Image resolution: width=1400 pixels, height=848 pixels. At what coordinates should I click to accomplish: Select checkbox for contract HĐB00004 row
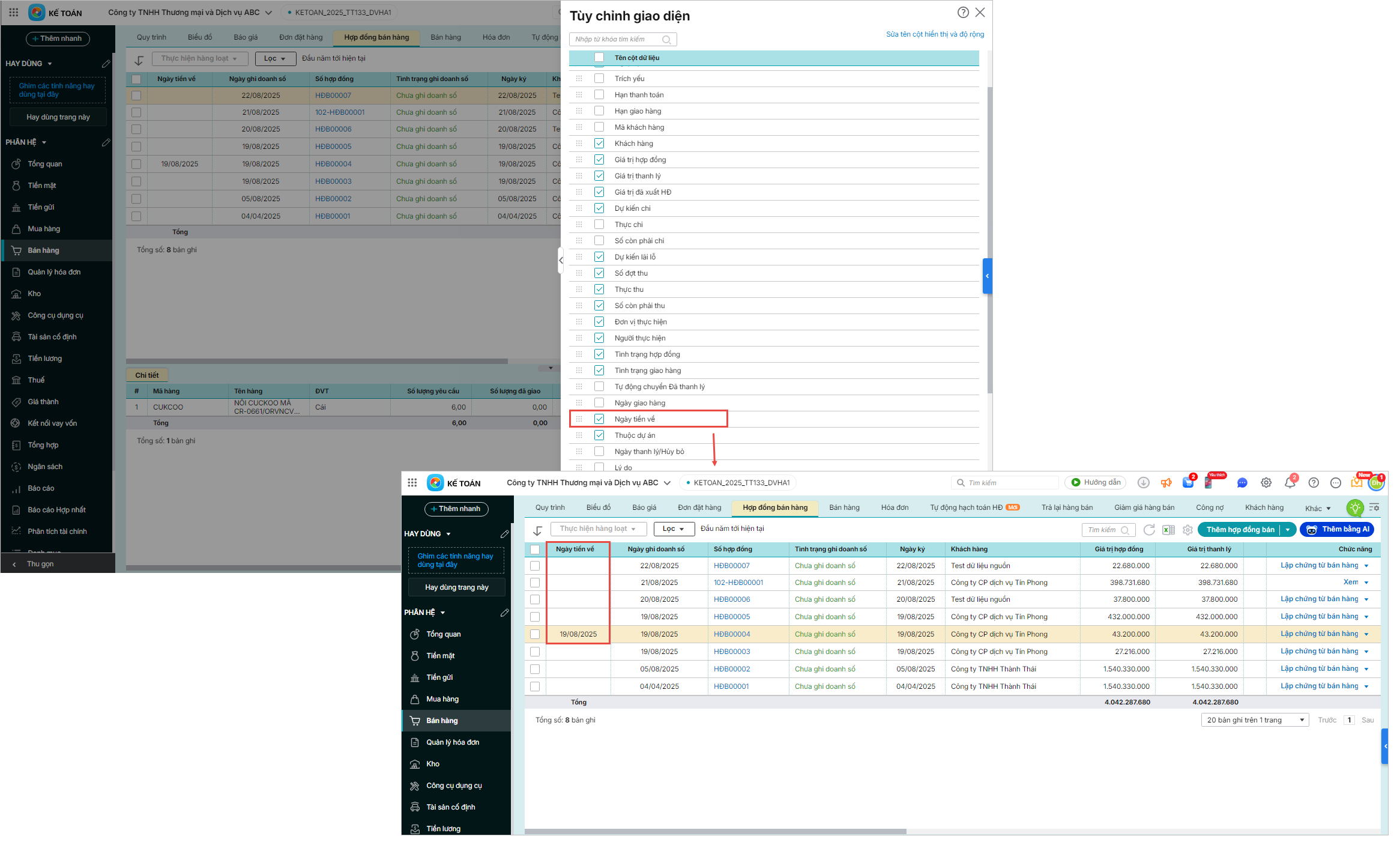[535, 634]
